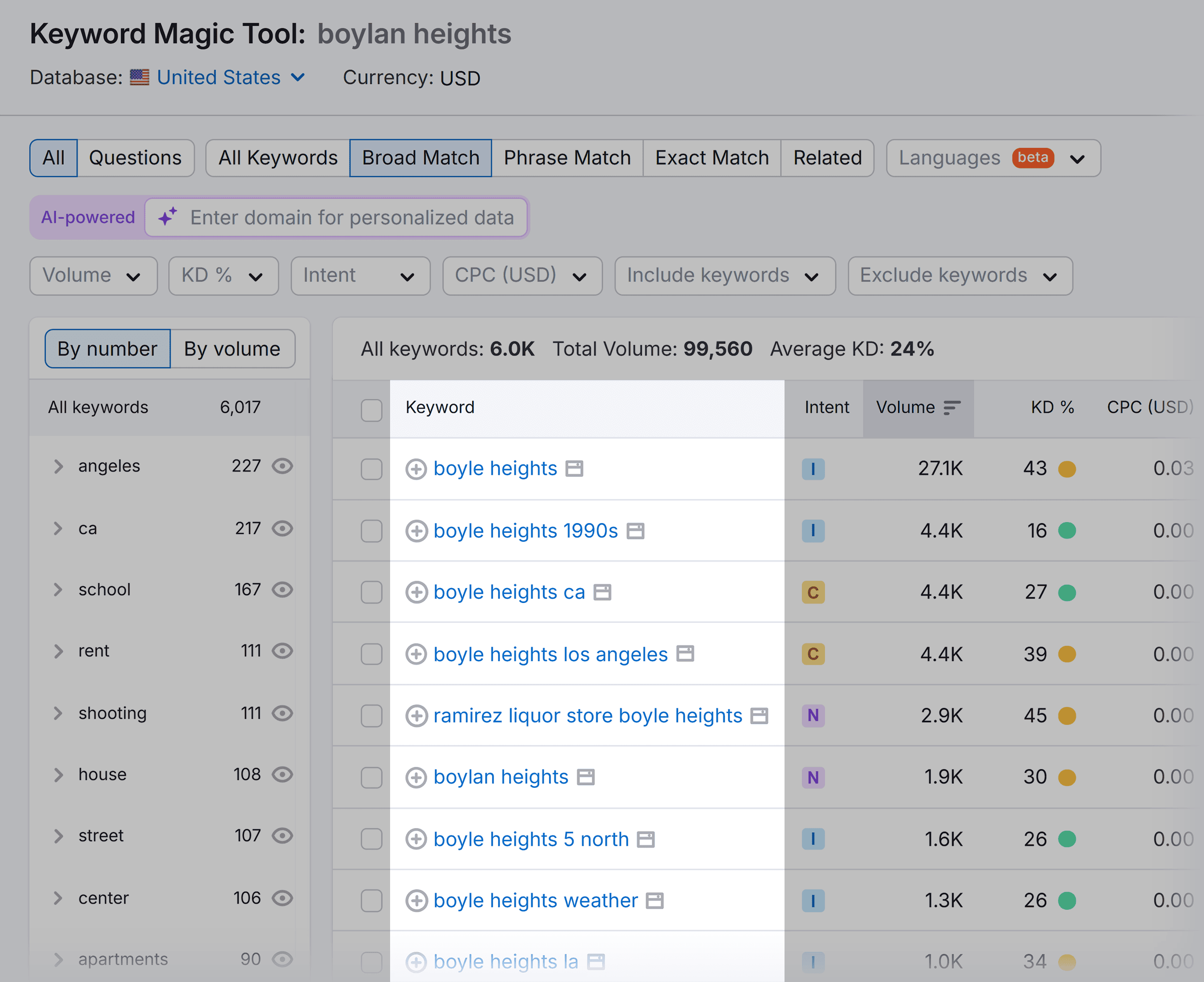Select the All Keywords match tab
The height and width of the screenshot is (982, 1204).
278,158
